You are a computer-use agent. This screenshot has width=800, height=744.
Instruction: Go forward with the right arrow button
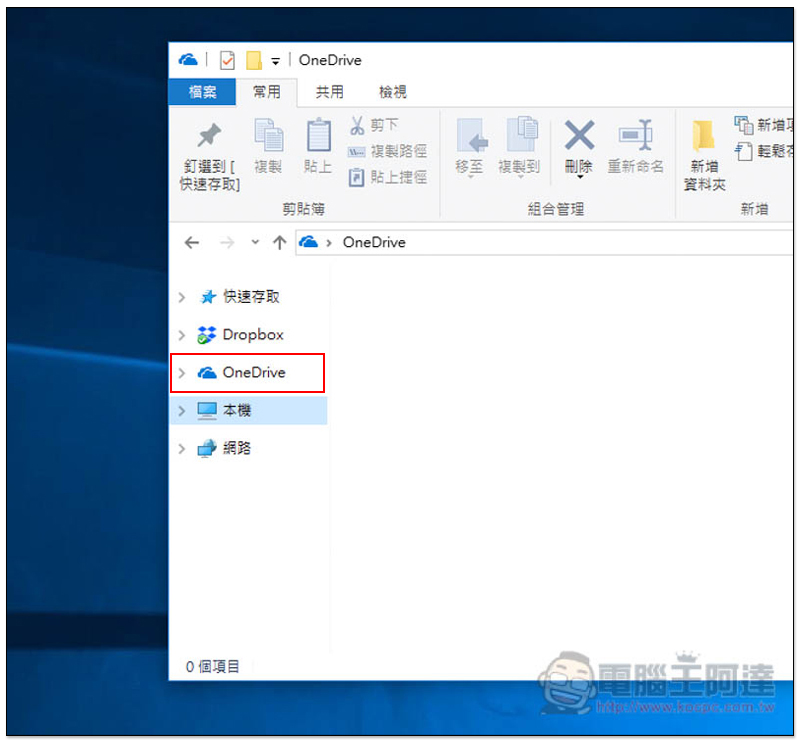(x=227, y=242)
